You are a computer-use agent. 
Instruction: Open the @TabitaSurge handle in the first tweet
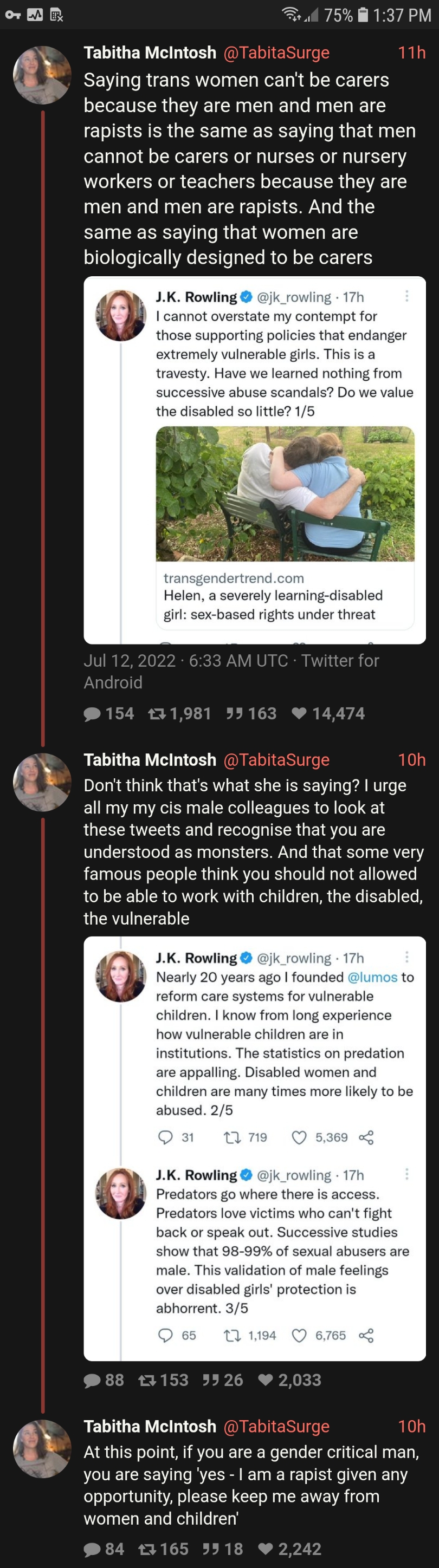pyautogui.click(x=276, y=53)
